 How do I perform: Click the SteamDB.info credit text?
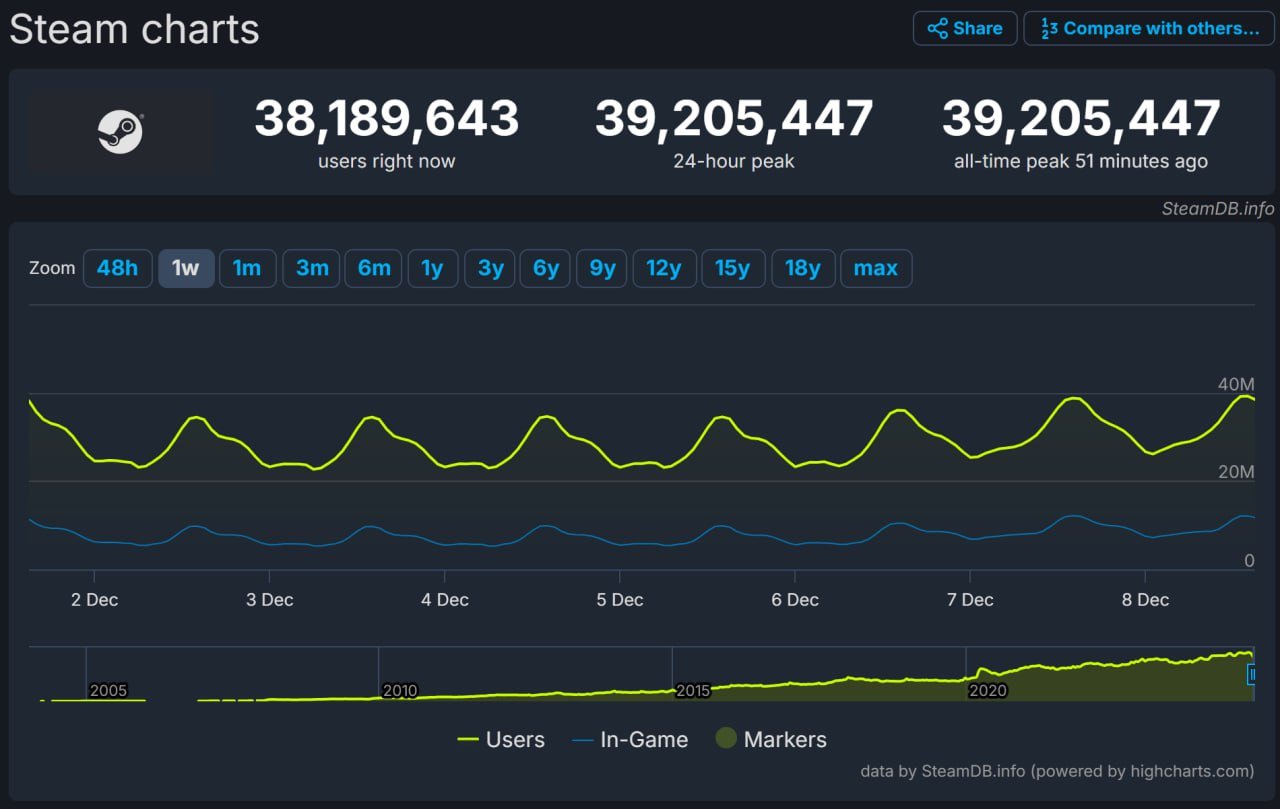[x=1218, y=209]
